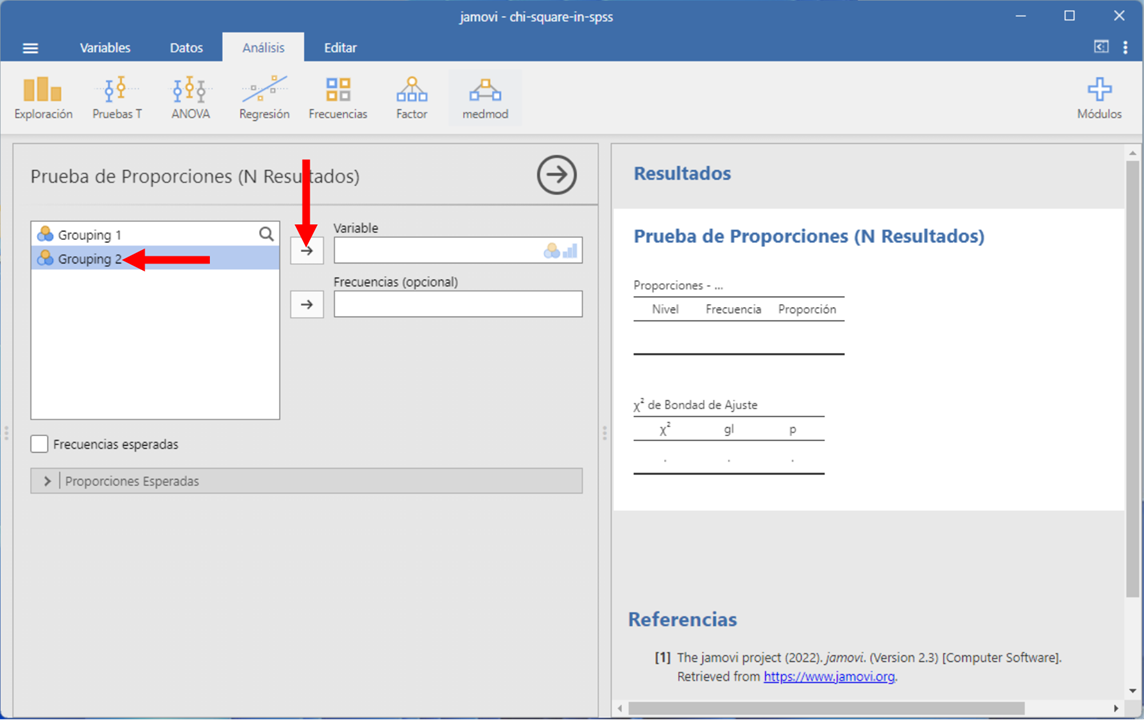1144x720 pixels.
Task: Open the Pruebas T analysis menu
Action: coord(117,98)
